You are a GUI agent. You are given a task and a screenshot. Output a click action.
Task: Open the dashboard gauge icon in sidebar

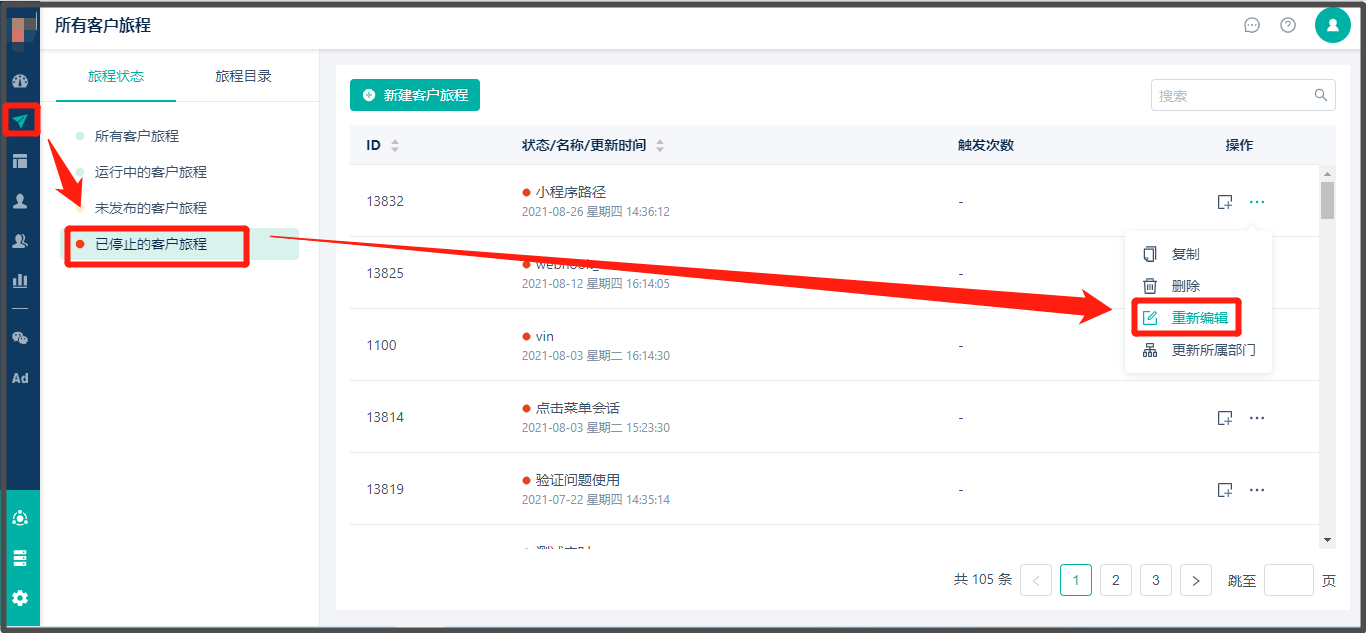pyautogui.click(x=20, y=81)
